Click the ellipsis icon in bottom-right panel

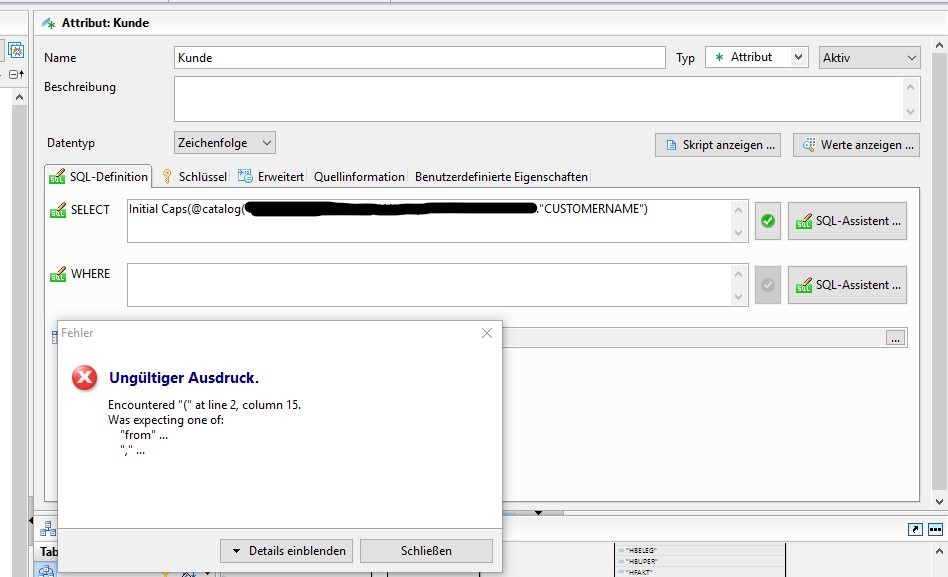(x=935, y=530)
